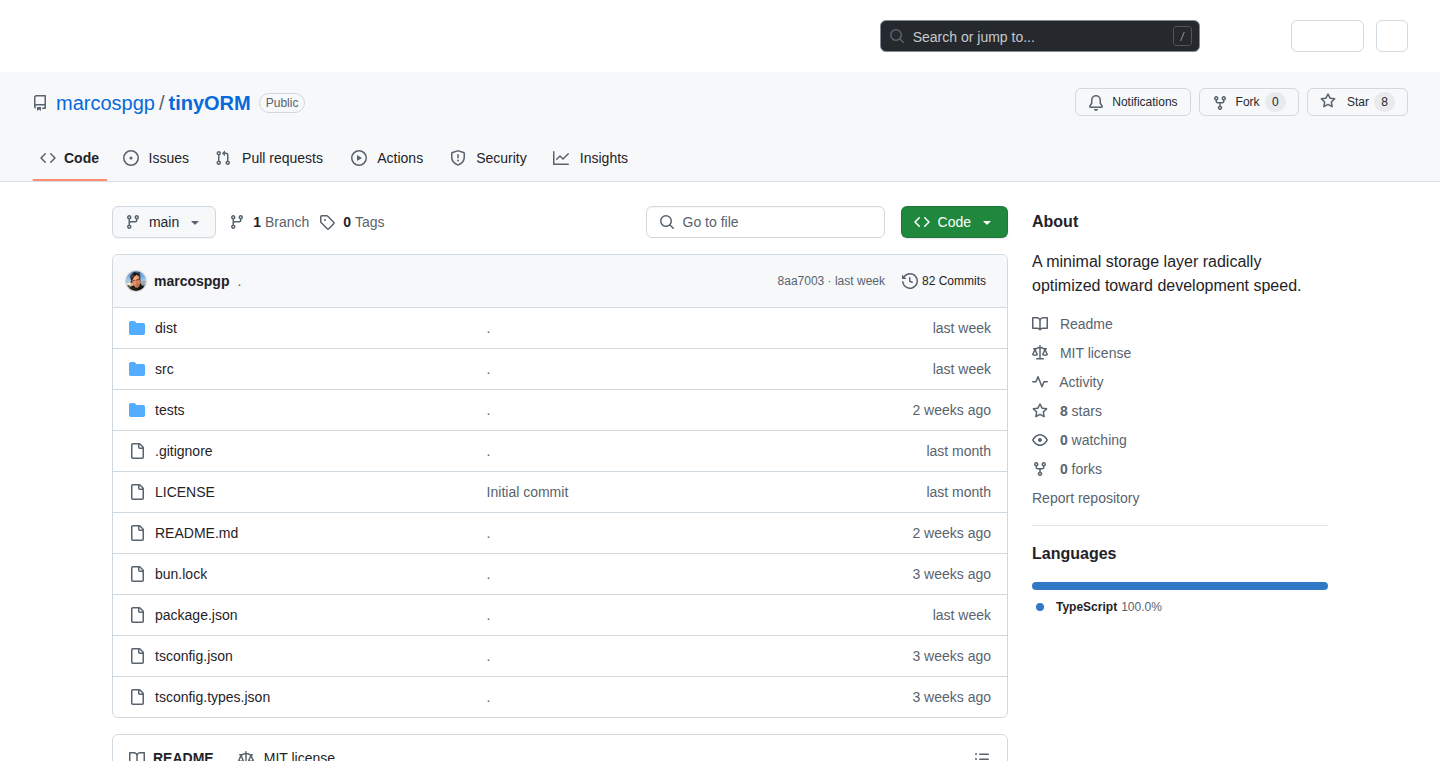
Task: Open the Readme link in About
Action: pyautogui.click(x=1086, y=324)
